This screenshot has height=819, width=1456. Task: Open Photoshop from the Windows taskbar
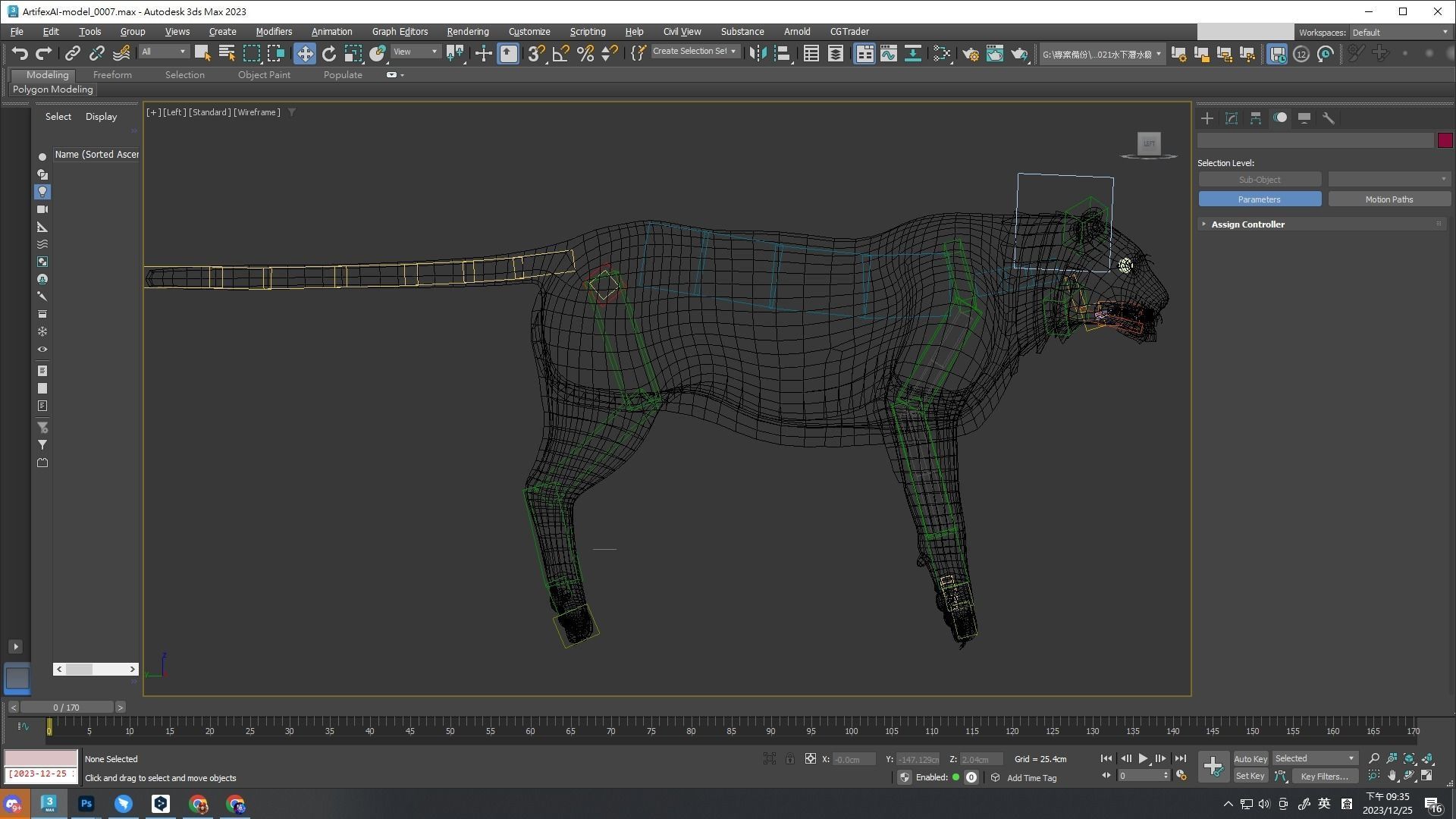click(x=86, y=804)
